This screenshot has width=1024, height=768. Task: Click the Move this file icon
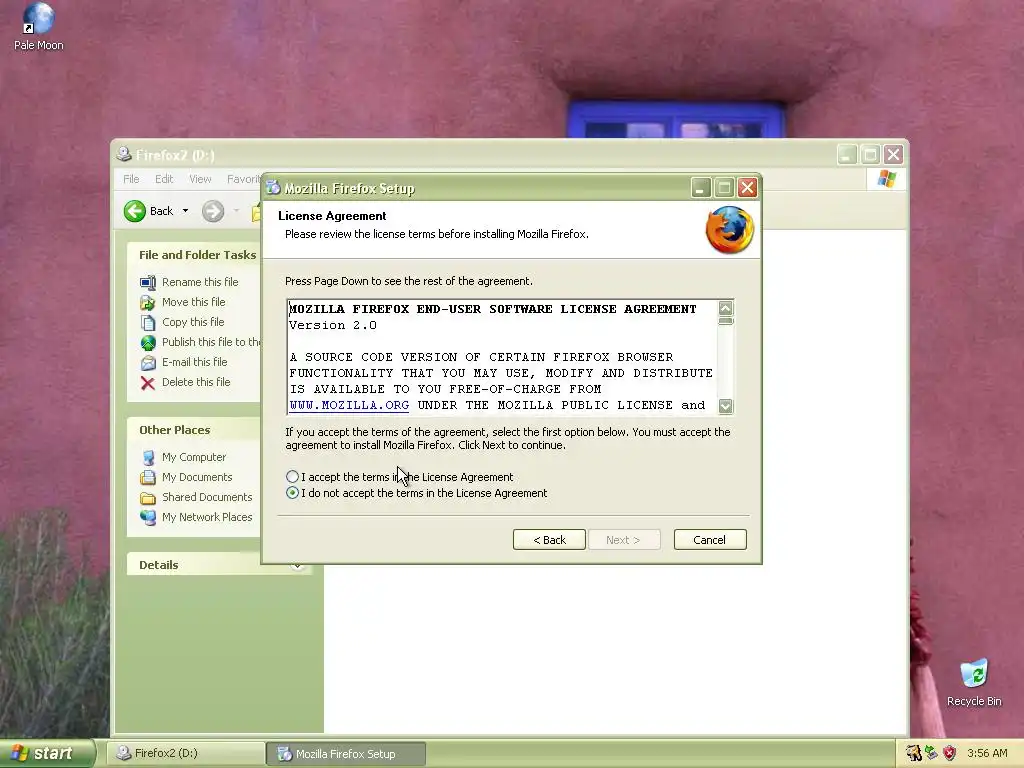(x=148, y=302)
